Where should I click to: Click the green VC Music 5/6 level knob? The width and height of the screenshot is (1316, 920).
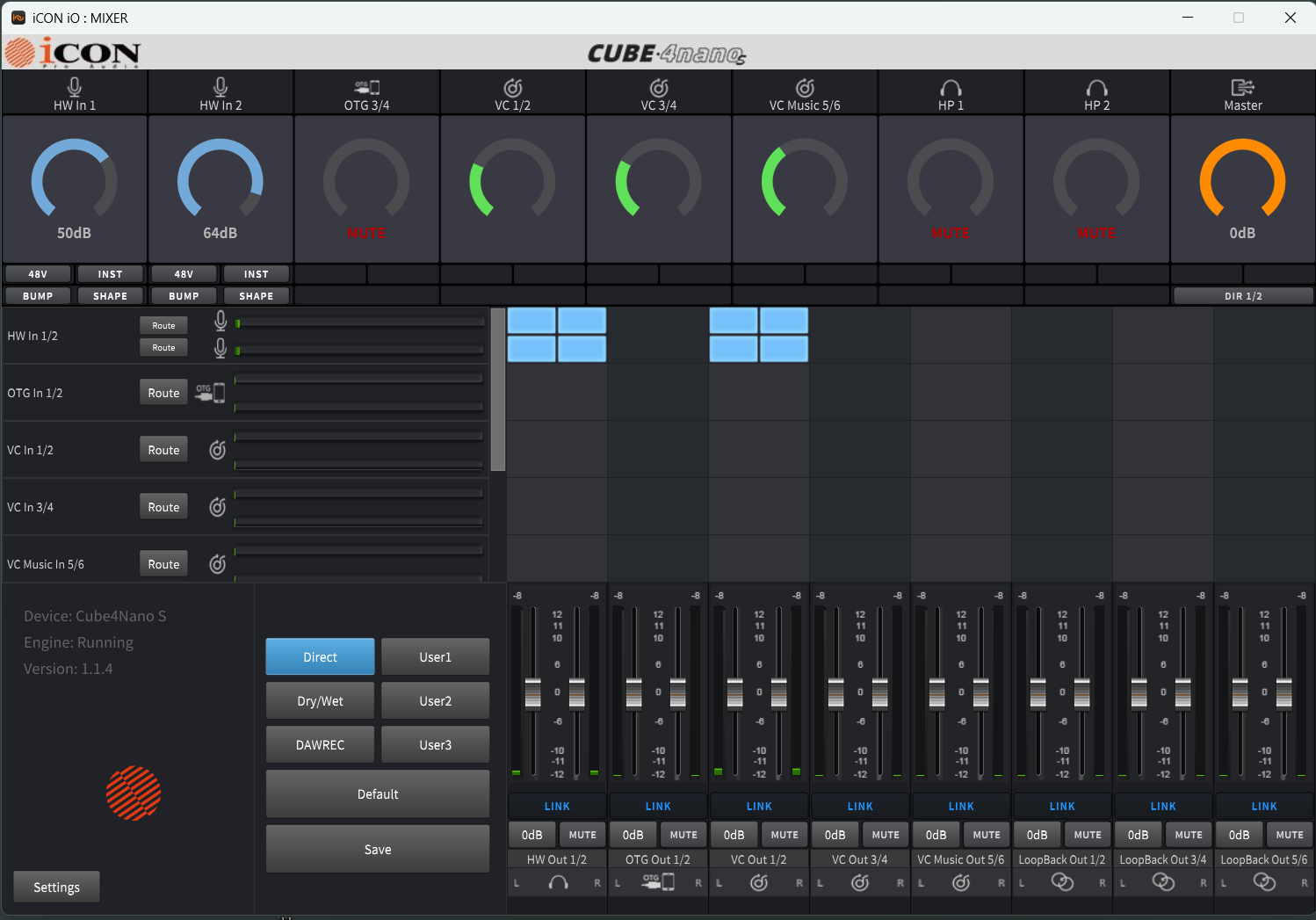coord(805,179)
